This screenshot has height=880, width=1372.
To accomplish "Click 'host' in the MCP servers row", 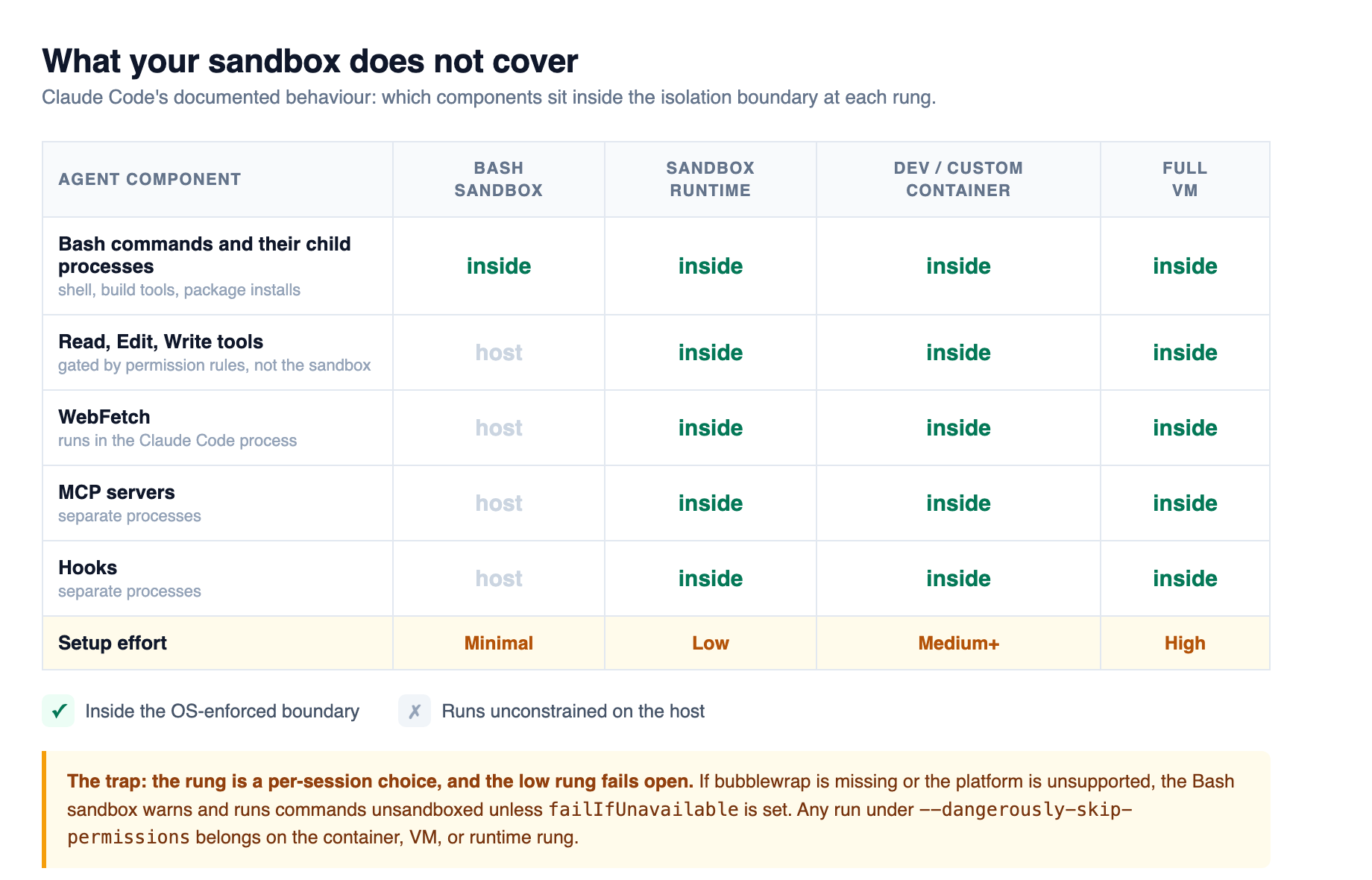I will (499, 503).
